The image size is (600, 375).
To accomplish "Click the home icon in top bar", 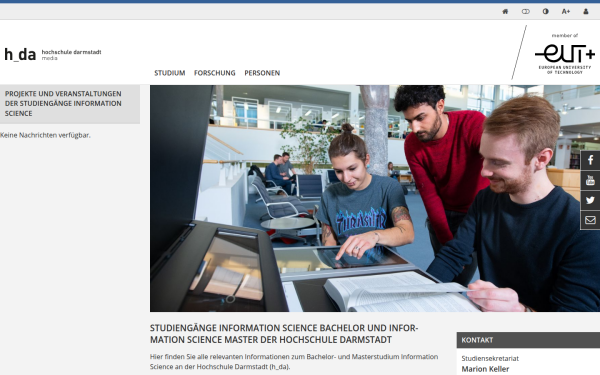I will [505, 11].
